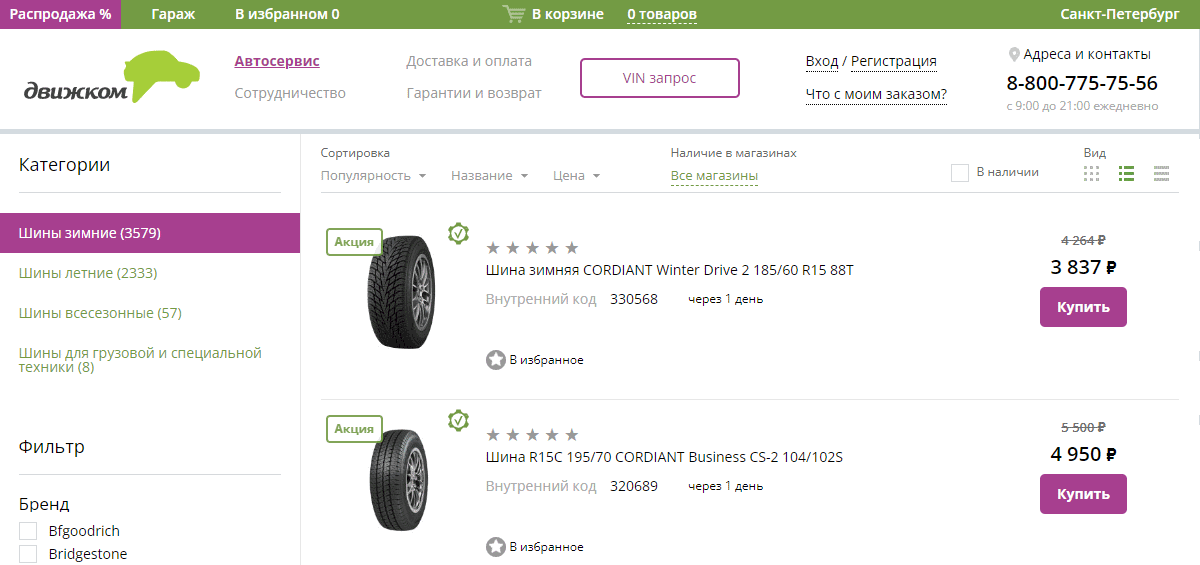Go to Автосервис page
The image size is (1200, 565).
coord(277,61)
